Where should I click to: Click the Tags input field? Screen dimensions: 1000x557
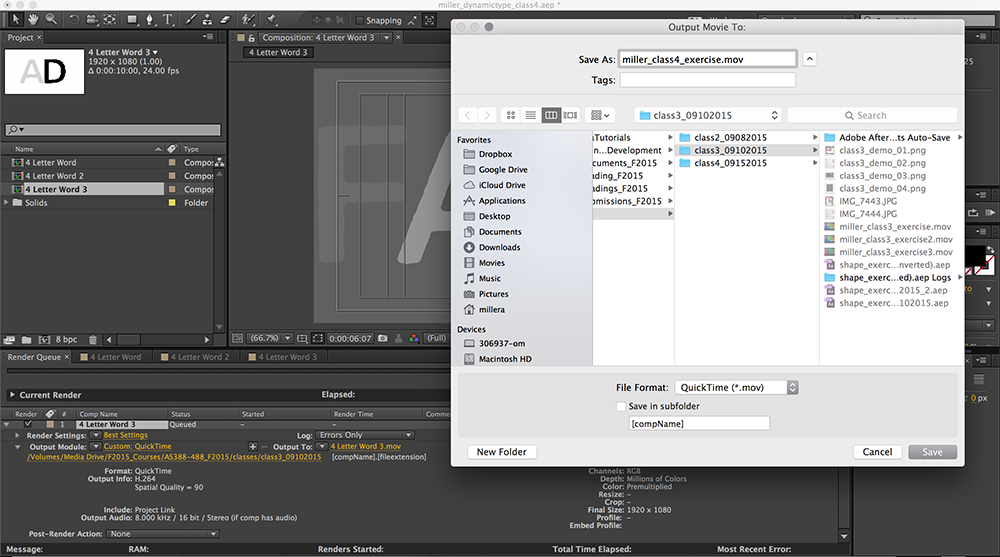[x=708, y=80]
